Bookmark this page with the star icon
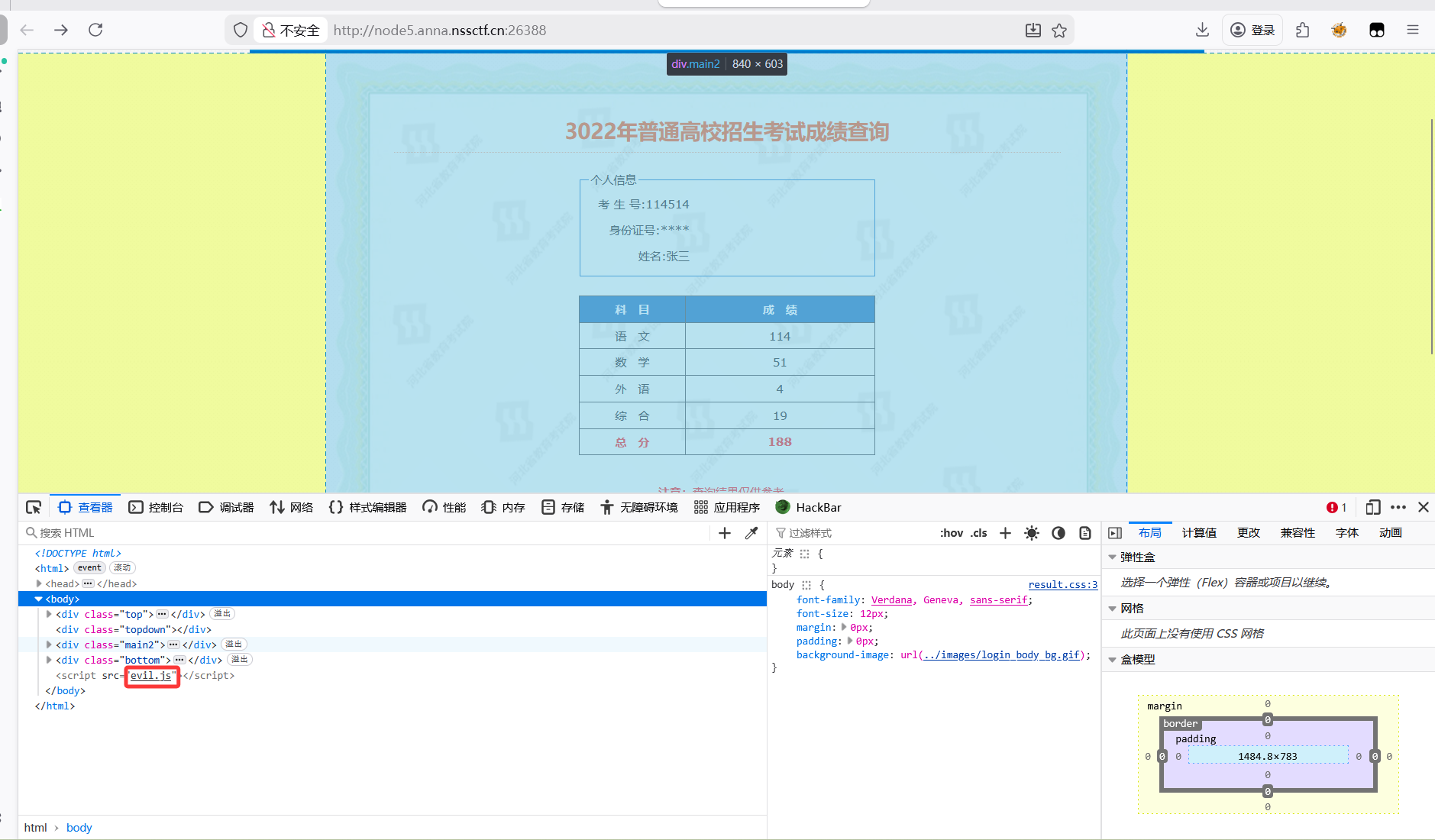The height and width of the screenshot is (840, 1435). point(1059,31)
